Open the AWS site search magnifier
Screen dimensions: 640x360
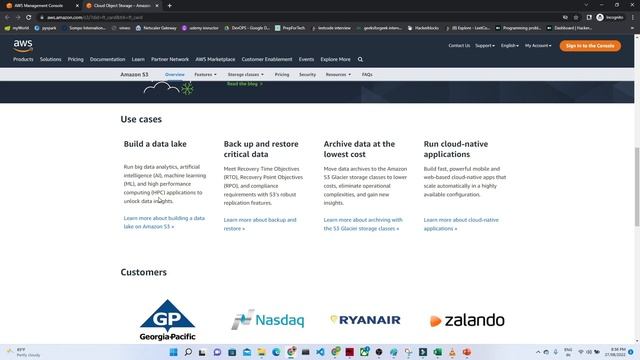tap(360, 60)
